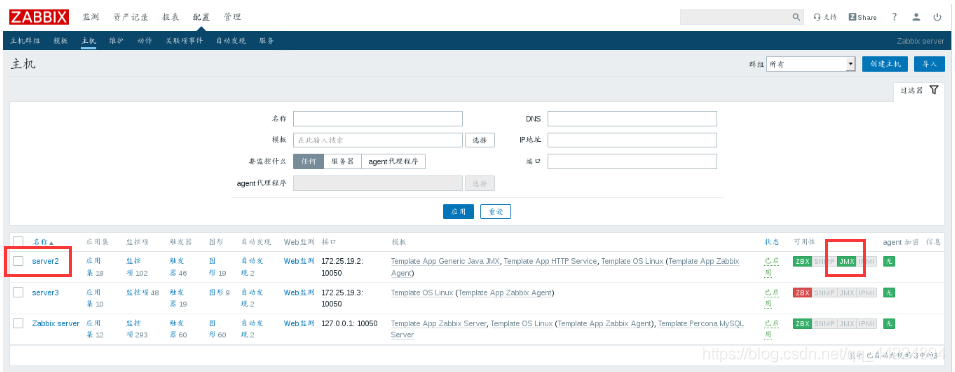Screen dimensions: 955x372
Task: Open the 资产记录 top menu
Action: [x=130, y=17]
